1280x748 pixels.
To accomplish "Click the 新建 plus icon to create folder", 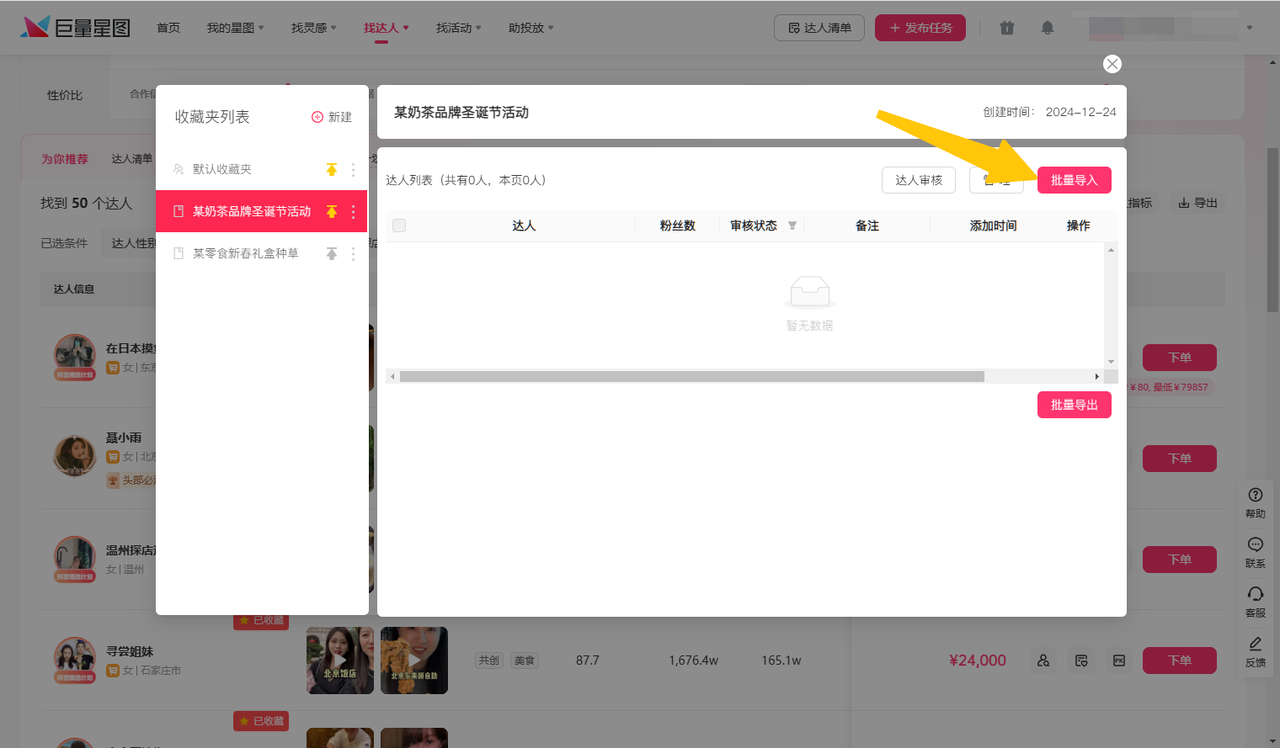I will 318,117.
